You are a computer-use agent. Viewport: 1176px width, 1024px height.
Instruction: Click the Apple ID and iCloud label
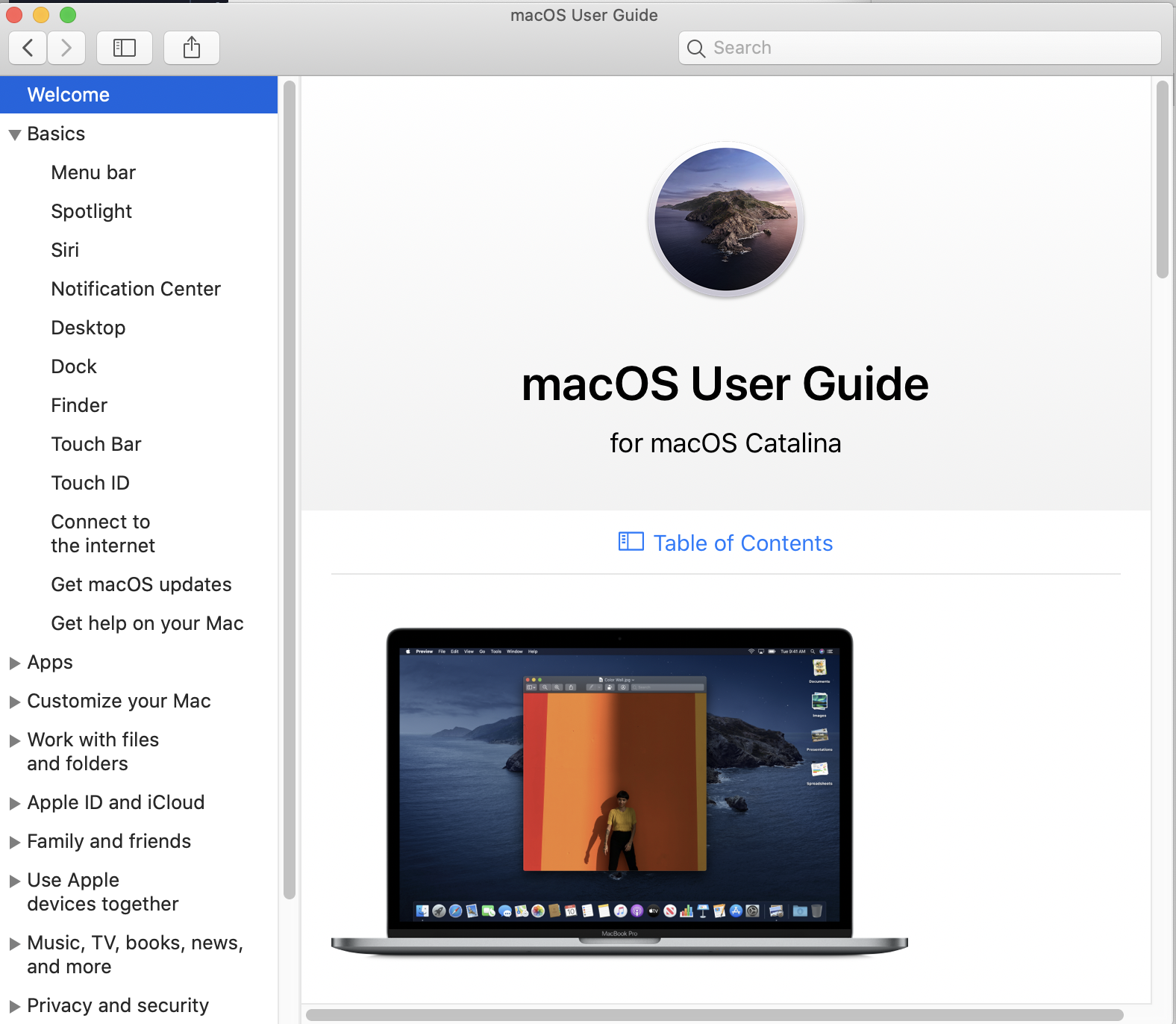click(116, 802)
